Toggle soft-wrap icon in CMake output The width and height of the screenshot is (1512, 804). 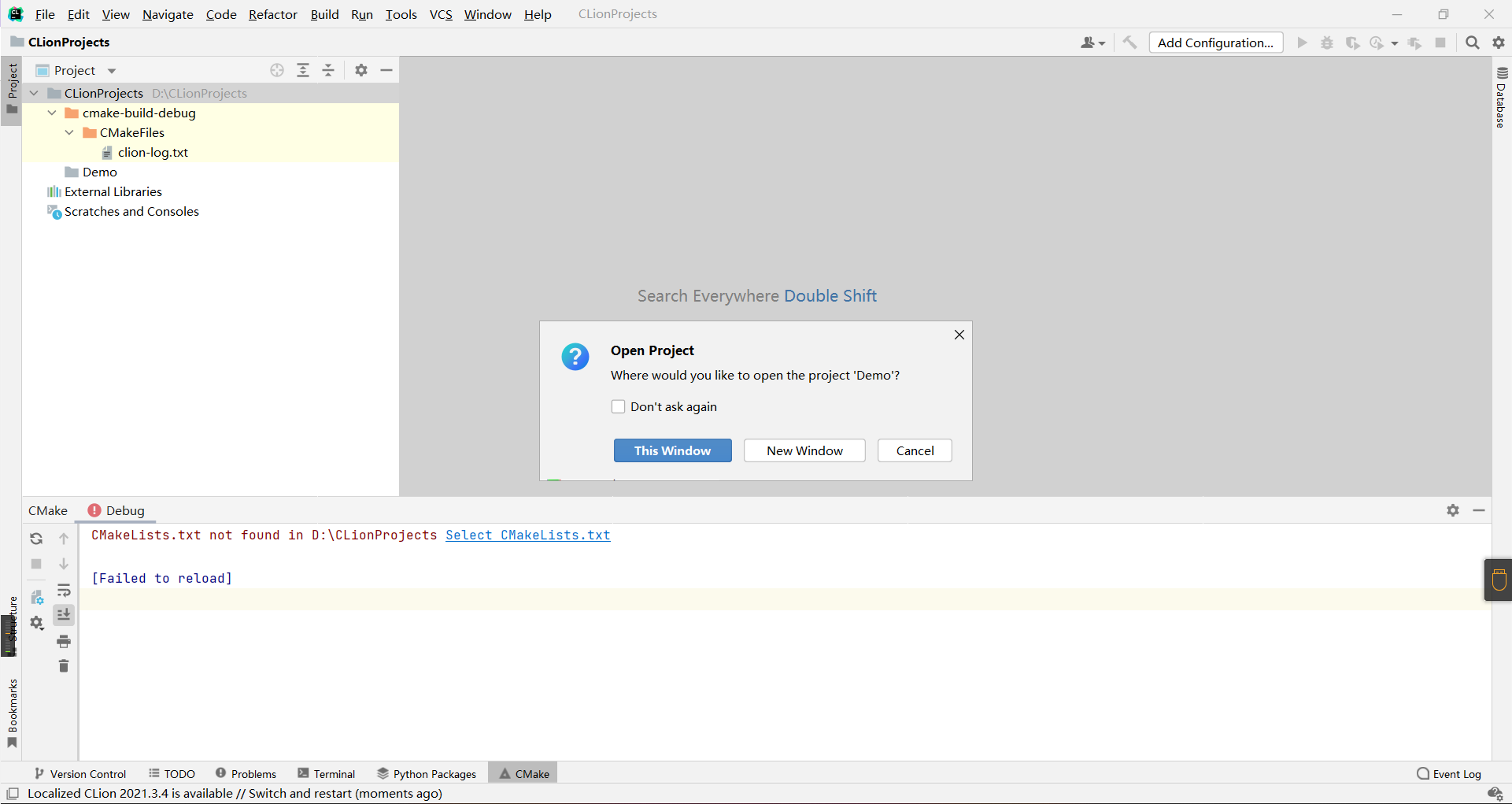click(64, 590)
